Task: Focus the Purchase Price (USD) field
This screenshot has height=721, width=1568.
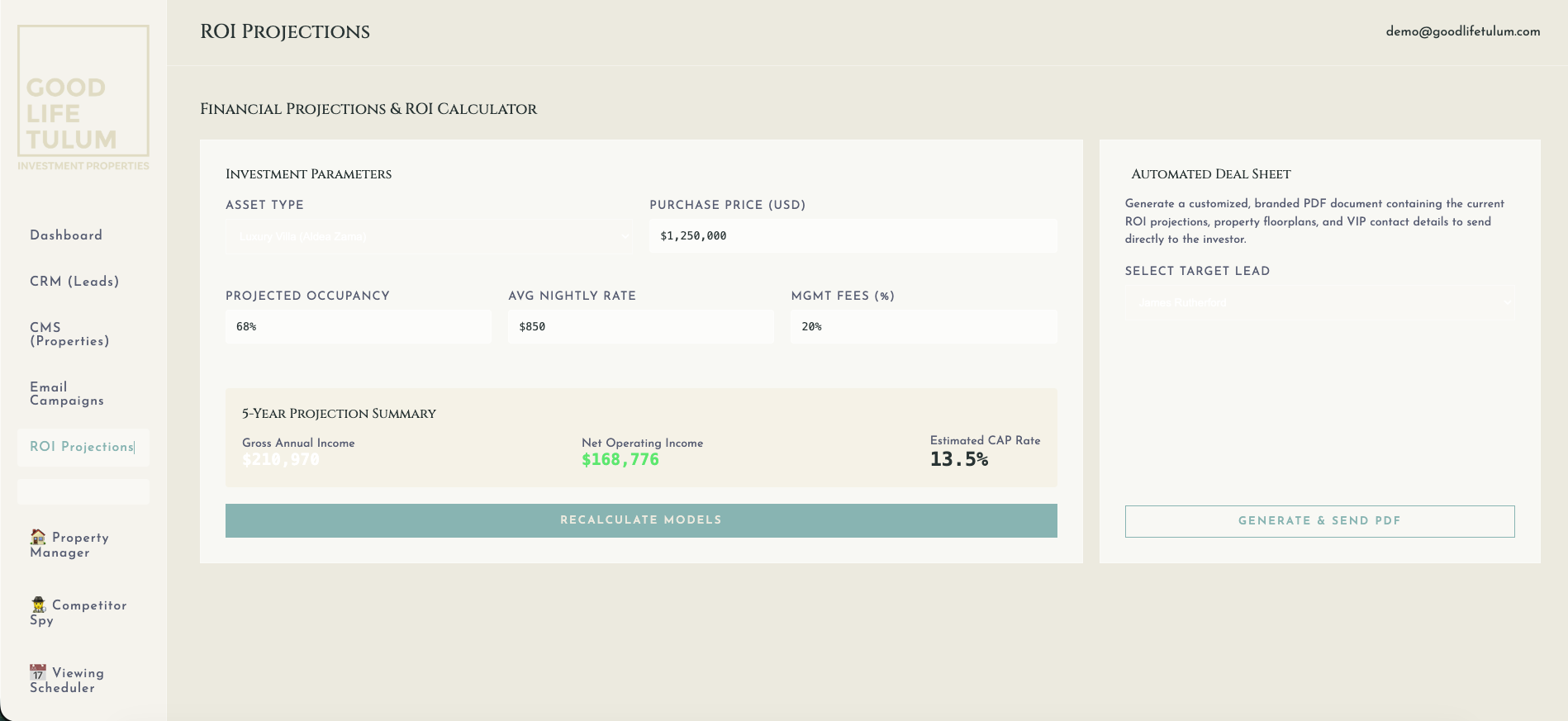Action: tap(853, 236)
